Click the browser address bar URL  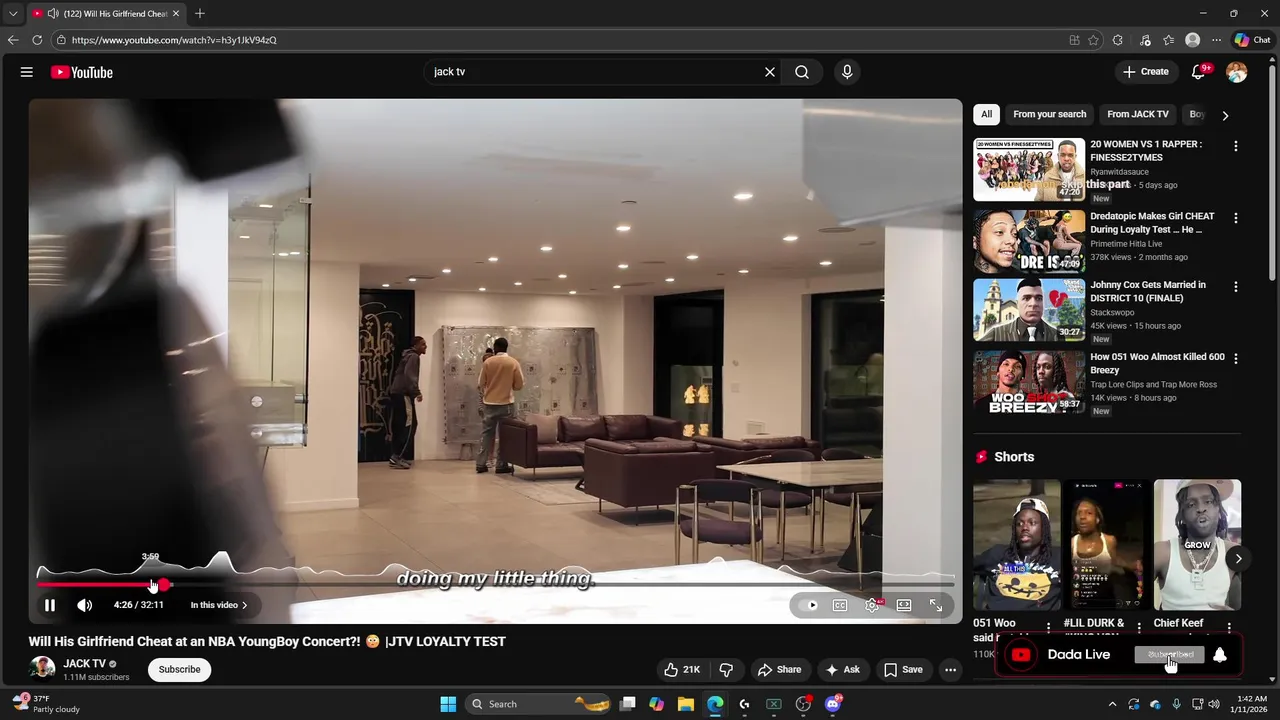click(x=174, y=40)
